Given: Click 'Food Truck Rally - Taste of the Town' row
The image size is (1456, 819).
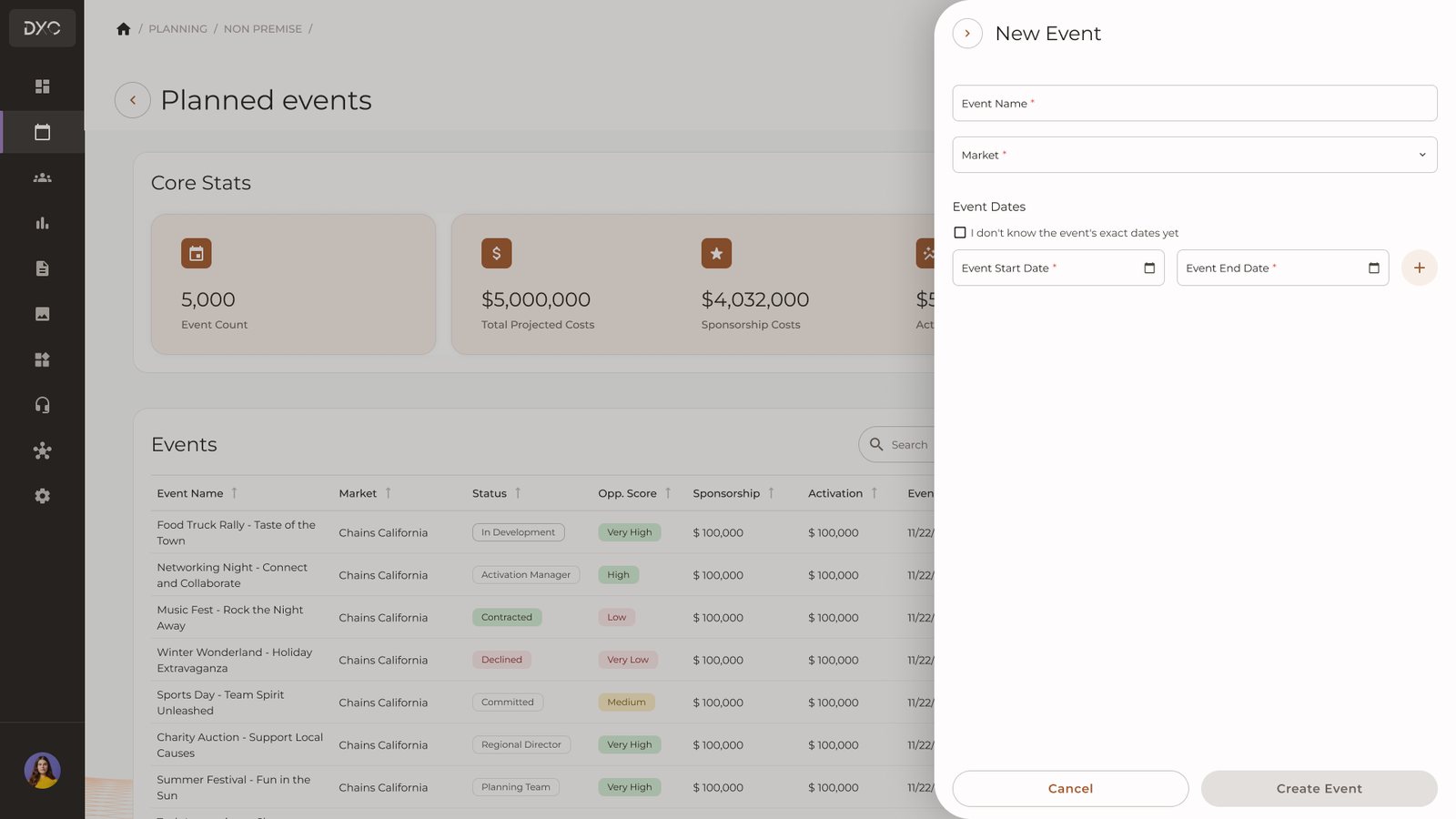Looking at the screenshot, I should [x=543, y=532].
